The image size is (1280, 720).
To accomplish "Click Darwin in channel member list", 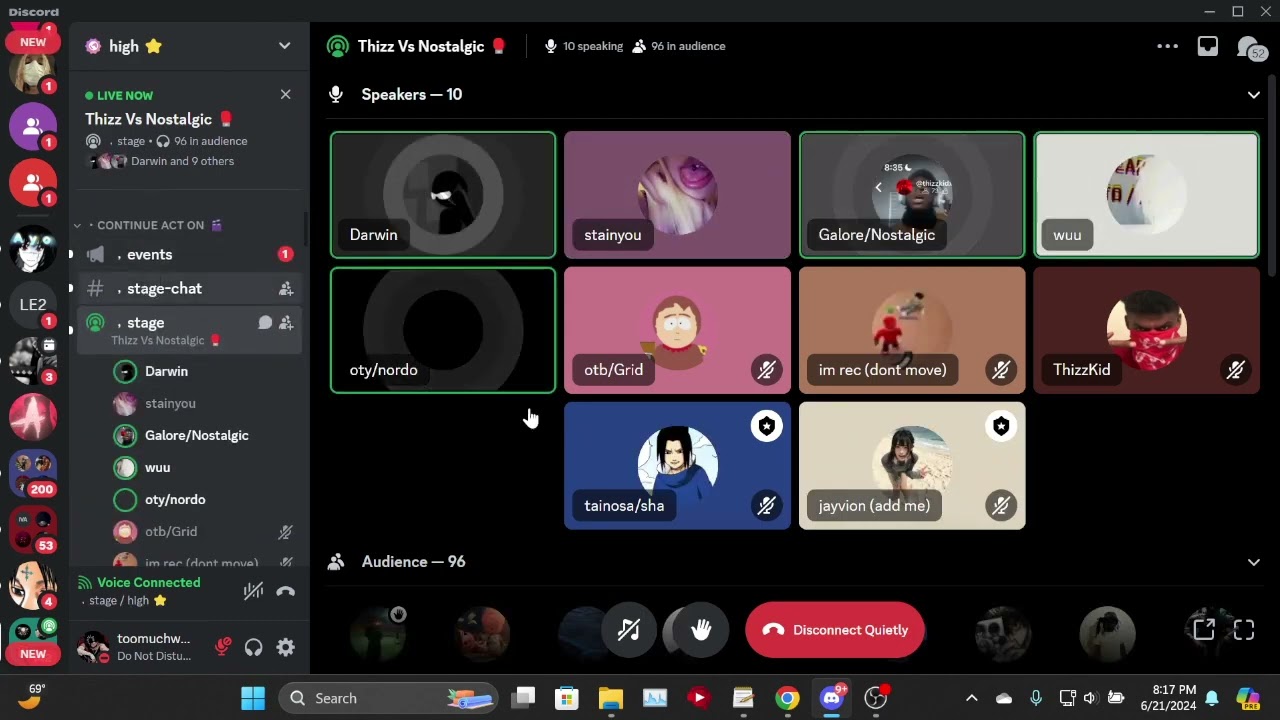I will pyautogui.click(x=205, y=371).
